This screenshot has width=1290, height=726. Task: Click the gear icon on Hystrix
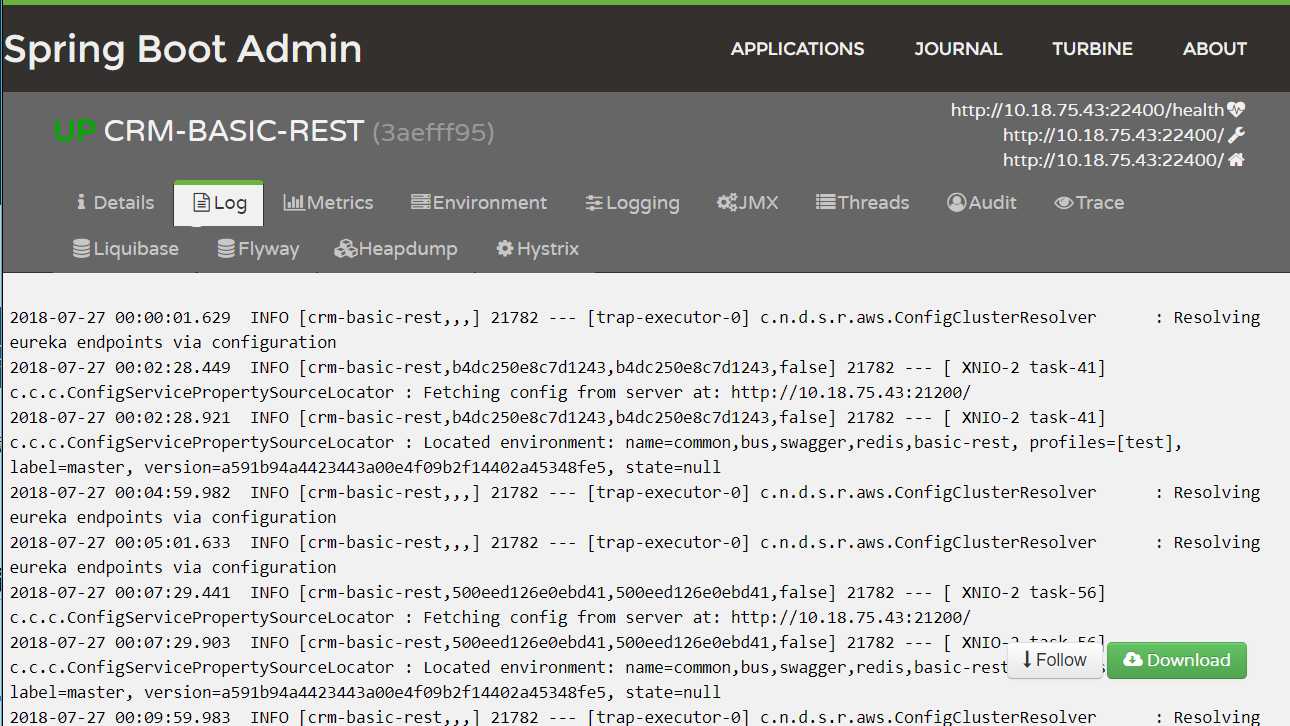coord(505,249)
